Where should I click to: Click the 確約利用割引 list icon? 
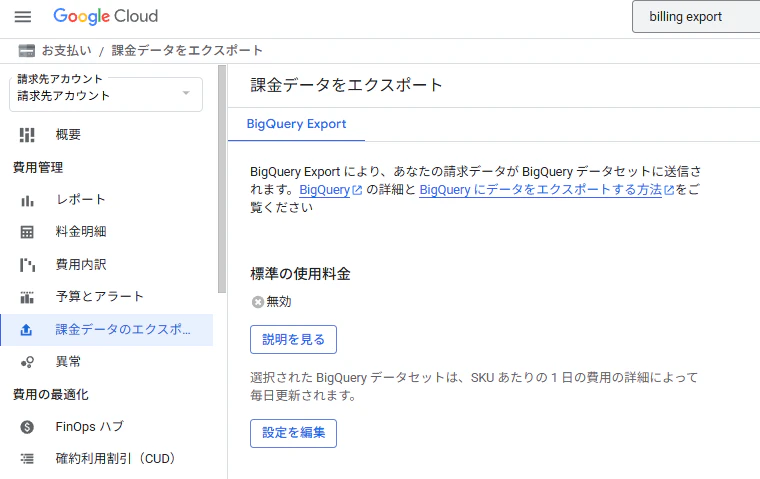click(x=27, y=459)
